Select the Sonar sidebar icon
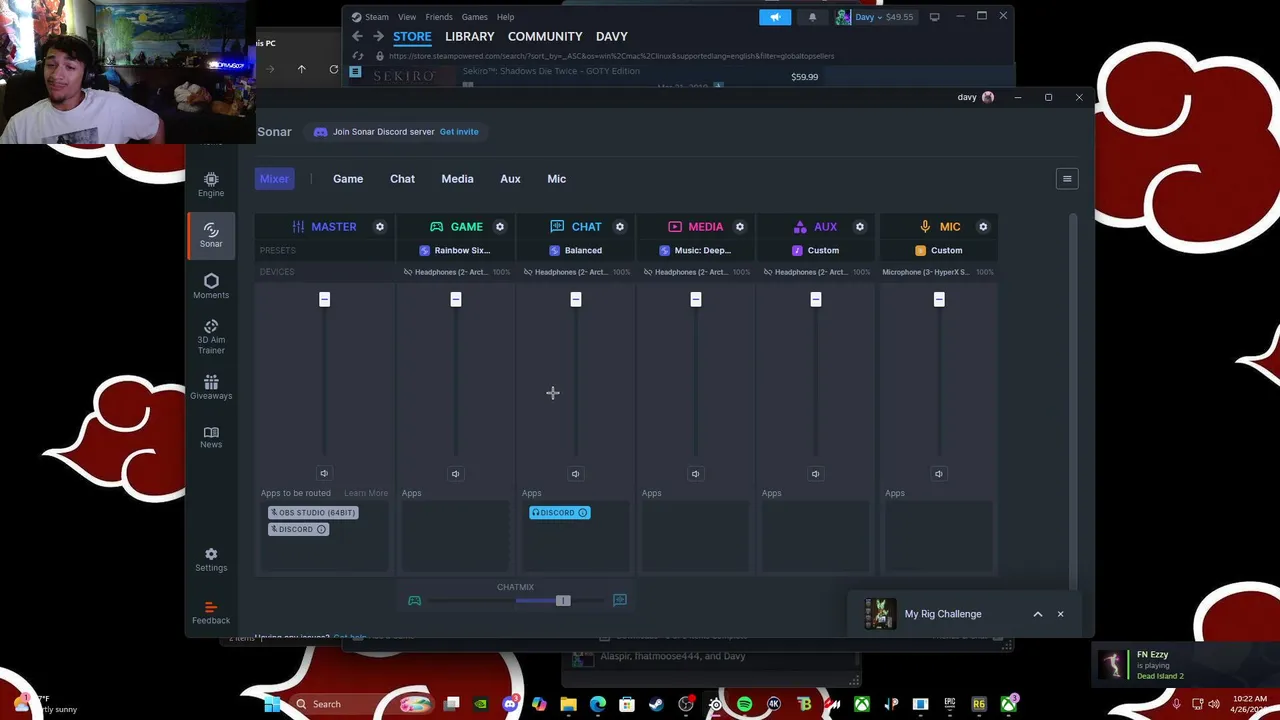This screenshot has height=720, width=1280. point(211,235)
